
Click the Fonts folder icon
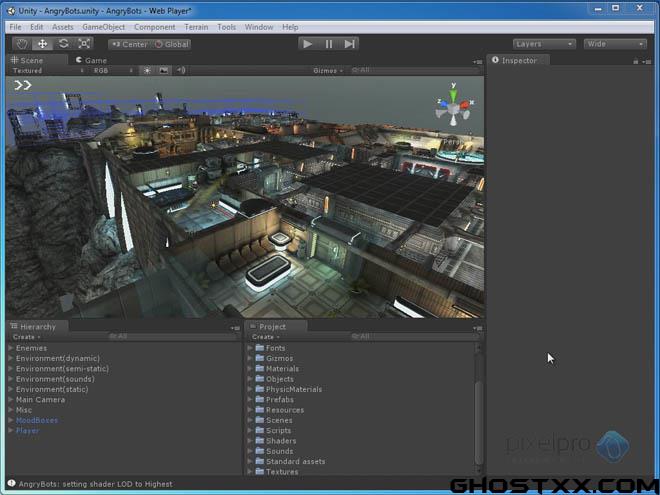pos(260,348)
